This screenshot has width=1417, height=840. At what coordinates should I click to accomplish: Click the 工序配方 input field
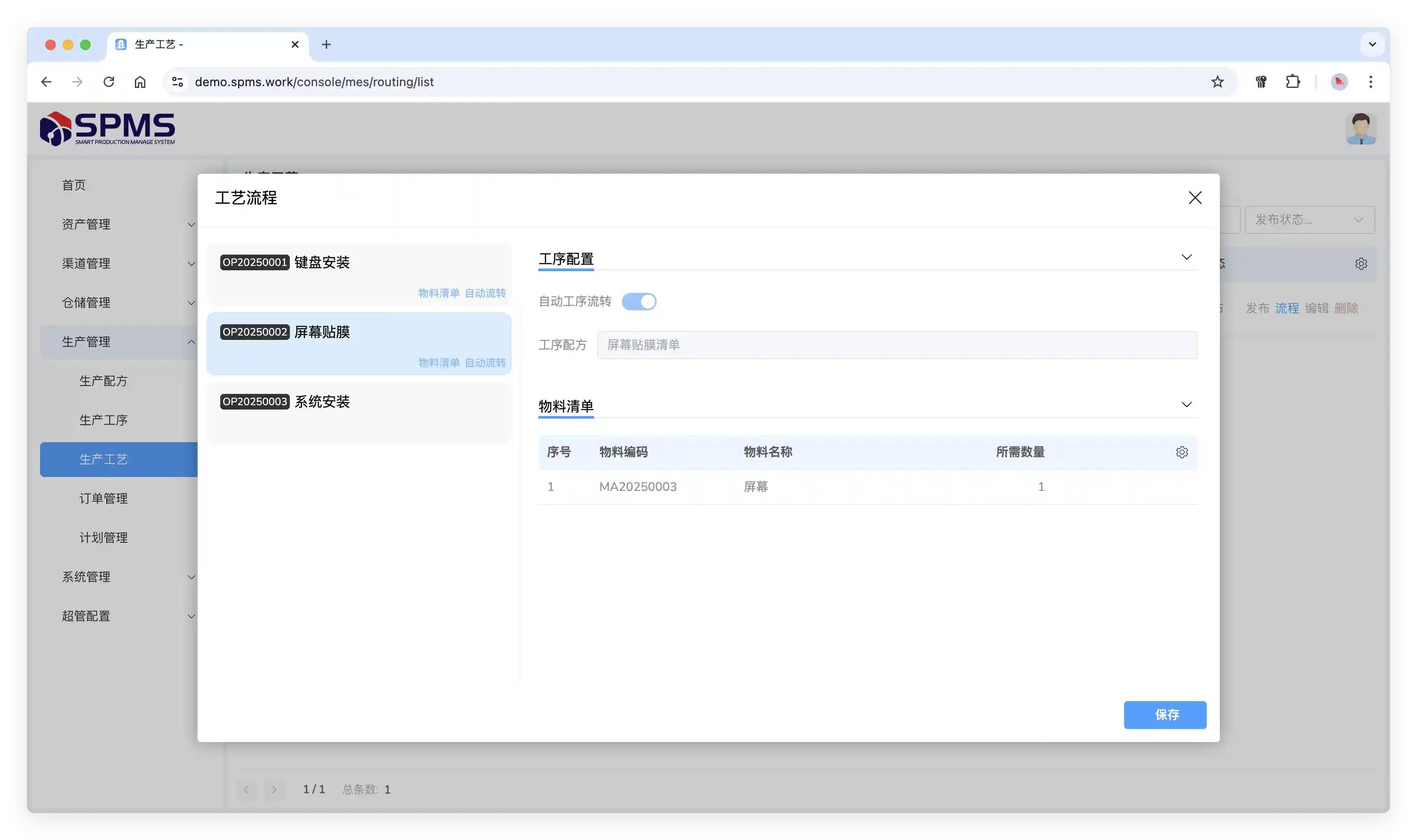click(x=897, y=345)
